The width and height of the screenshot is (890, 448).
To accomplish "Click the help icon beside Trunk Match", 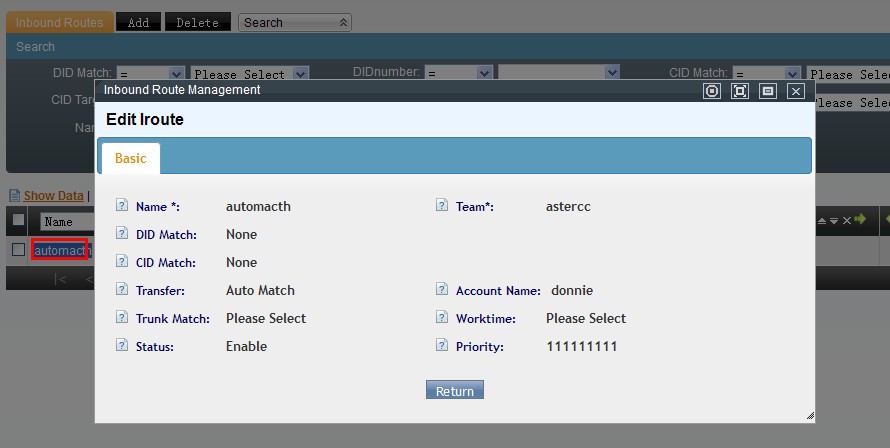I will click(122, 318).
